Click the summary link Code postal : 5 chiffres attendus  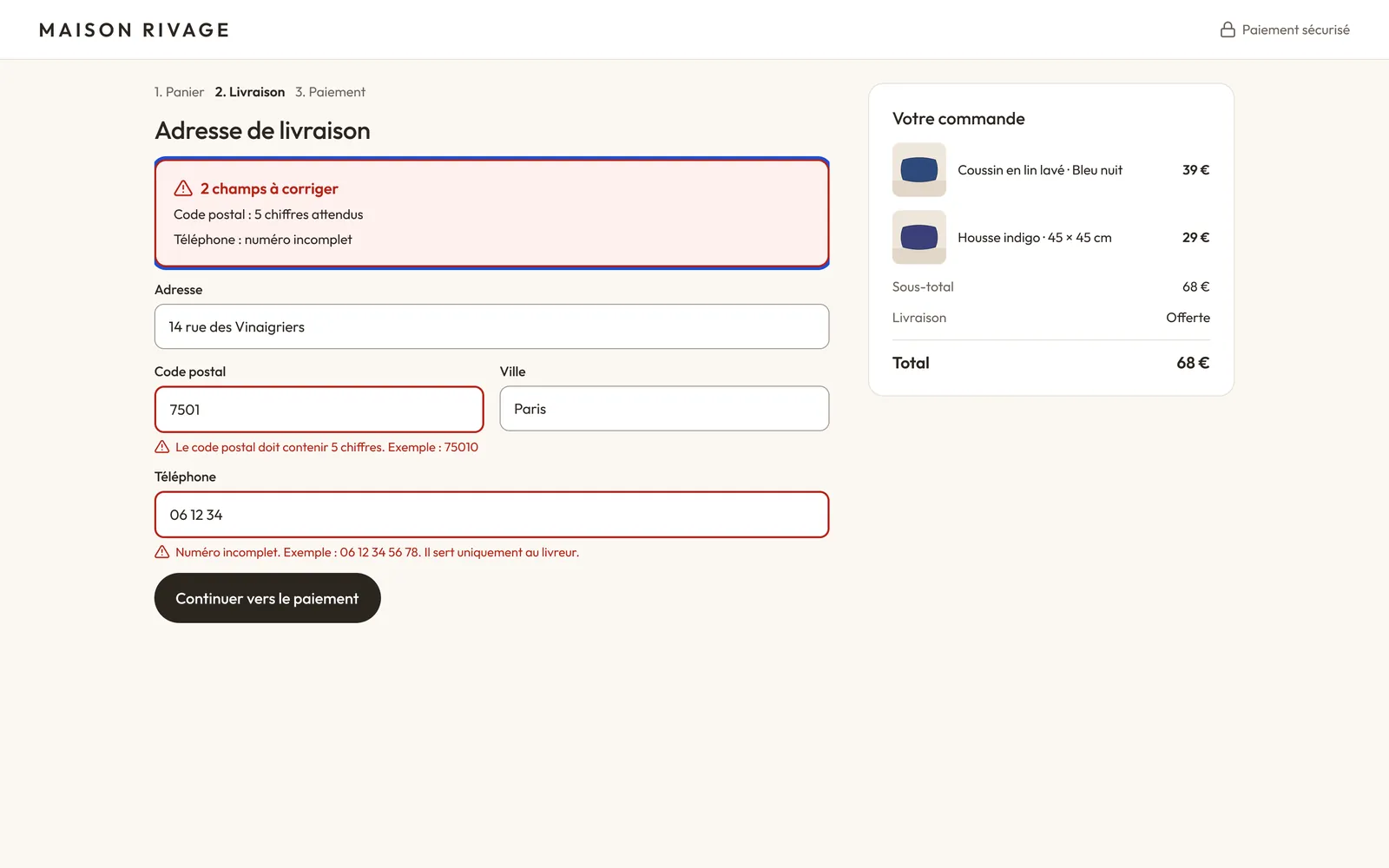tap(268, 214)
